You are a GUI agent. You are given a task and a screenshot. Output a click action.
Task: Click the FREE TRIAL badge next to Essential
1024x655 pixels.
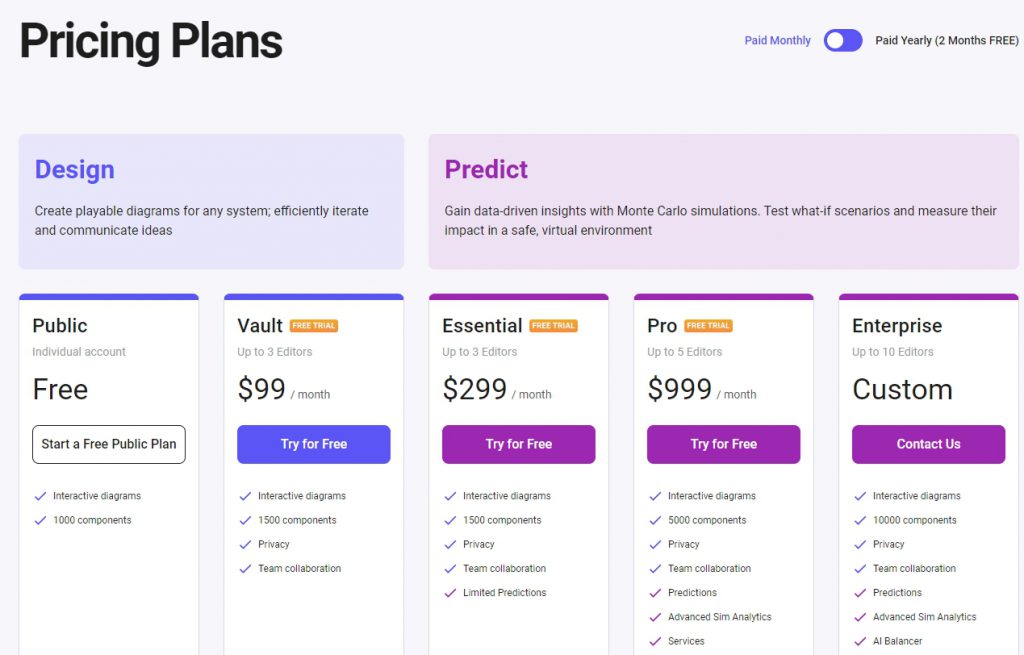(553, 325)
